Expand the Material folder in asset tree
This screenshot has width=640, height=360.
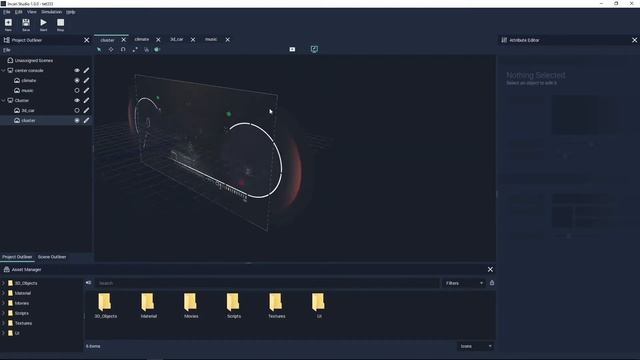pos(4,293)
